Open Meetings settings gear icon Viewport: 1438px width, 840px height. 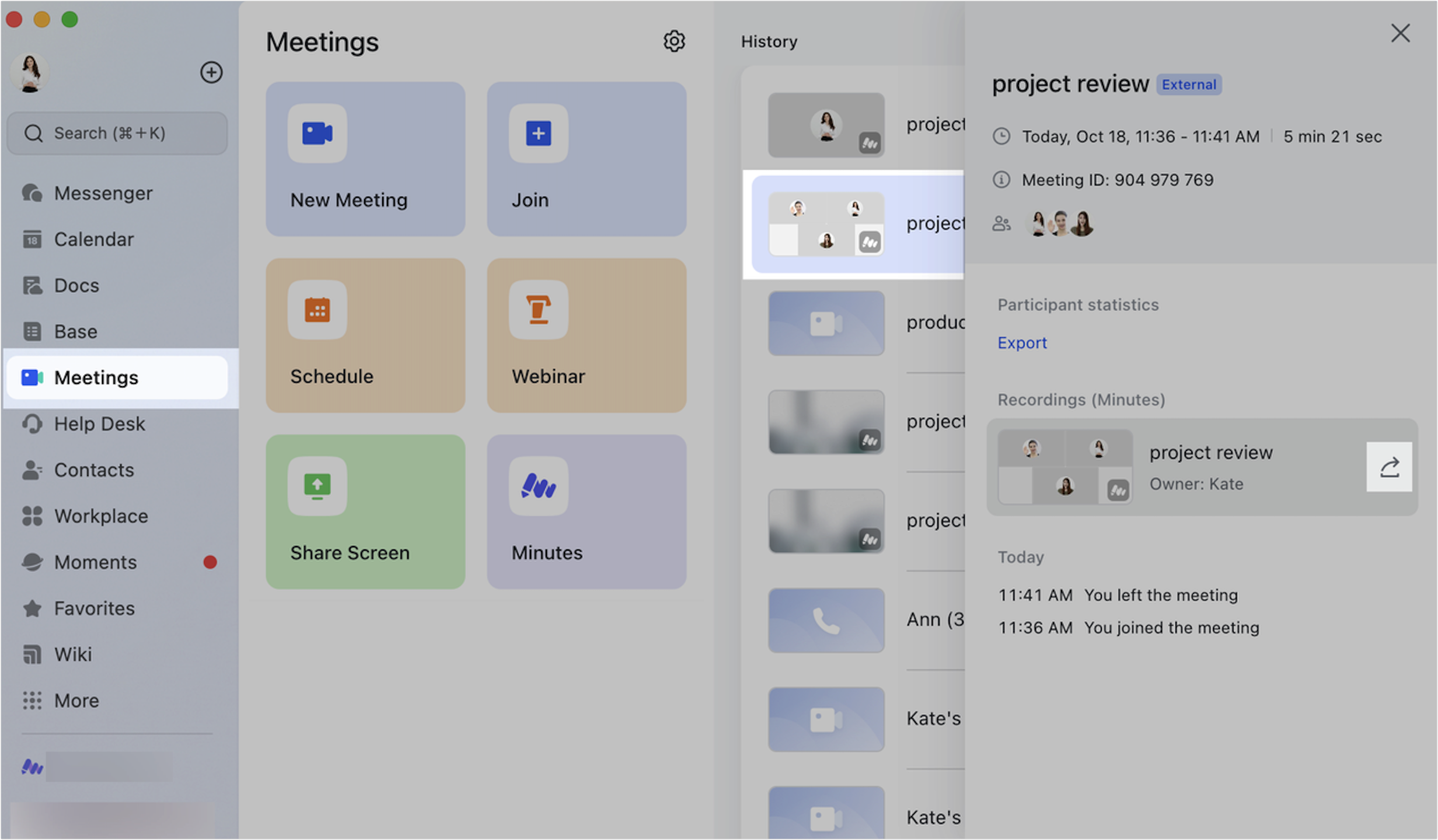[673, 41]
